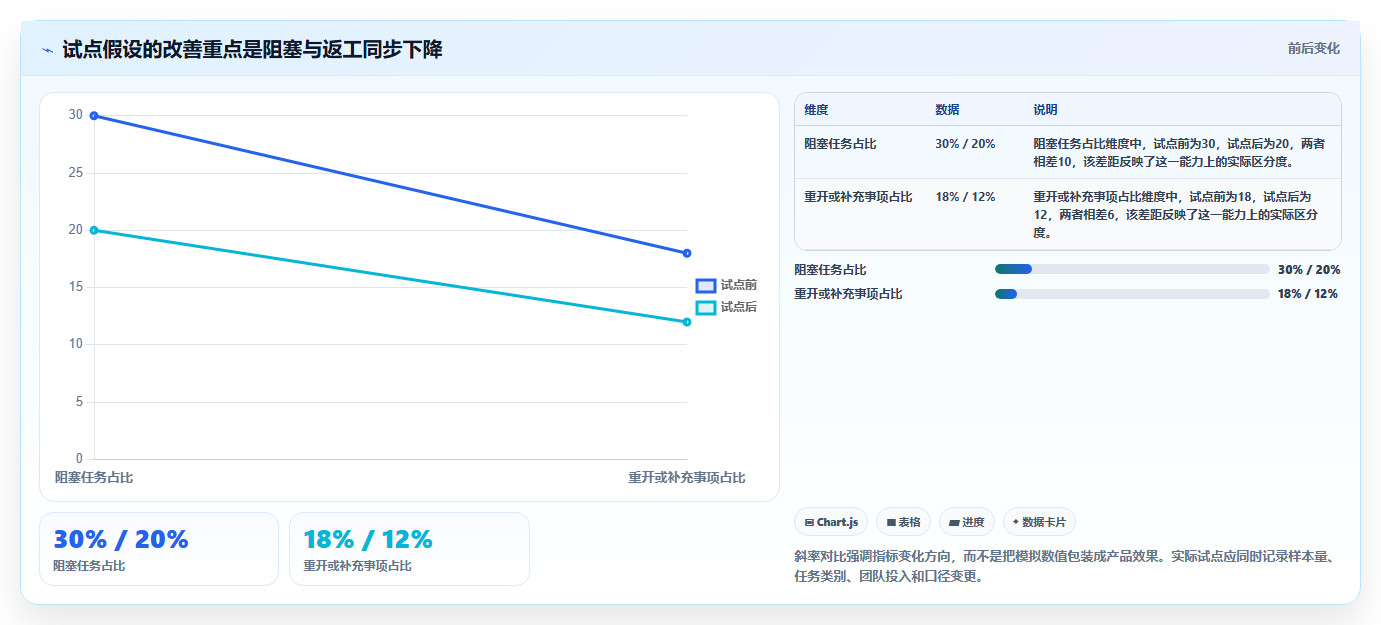This screenshot has width=1381, height=625.
Task: Click the 重开或补充事项占比 progress bar
Action: click(x=1132, y=294)
